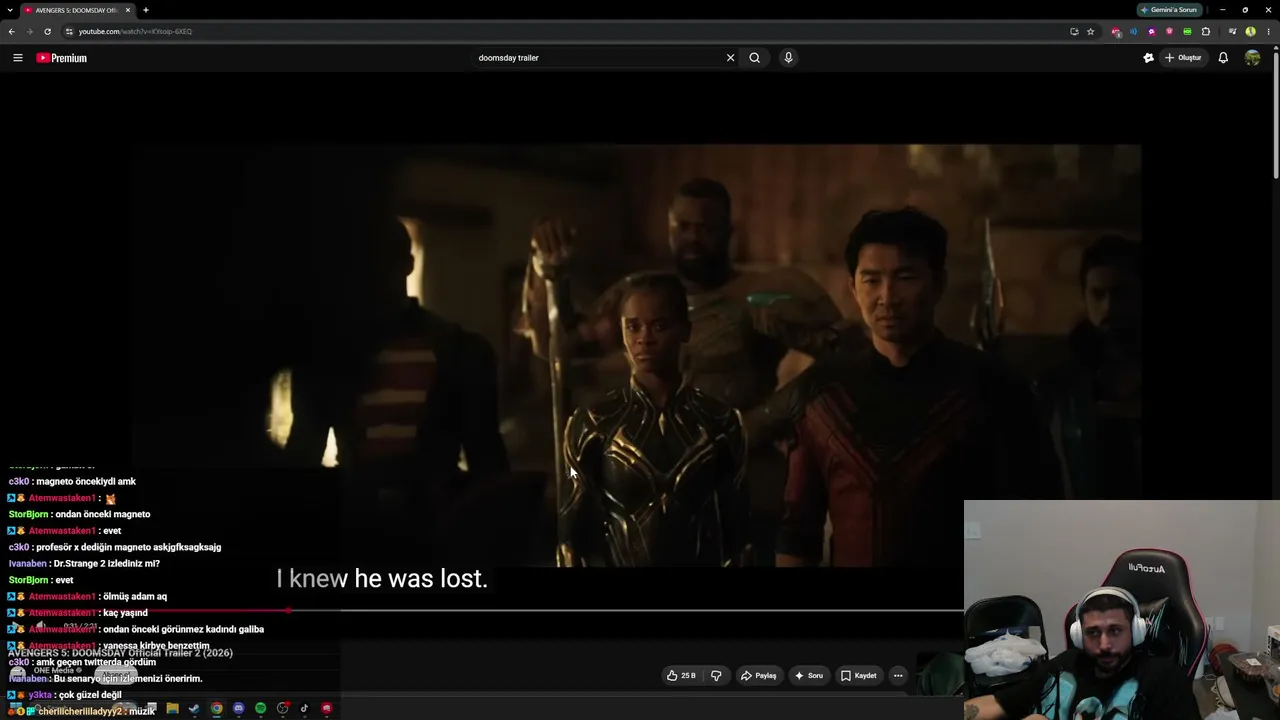This screenshot has width=1280, height=720.
Task: Like the video with thumbs up
Action: point(681,676)
